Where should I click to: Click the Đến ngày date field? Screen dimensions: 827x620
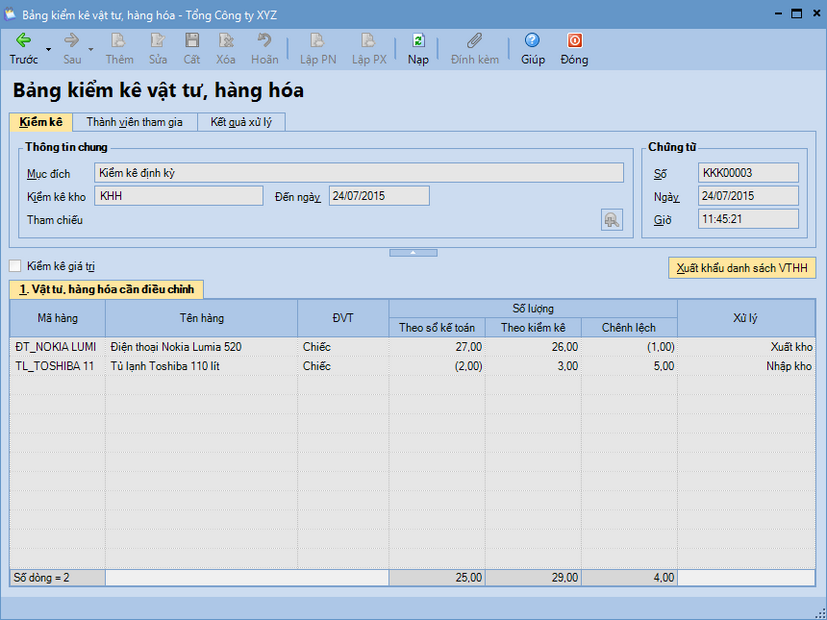(x=379, y=196)
